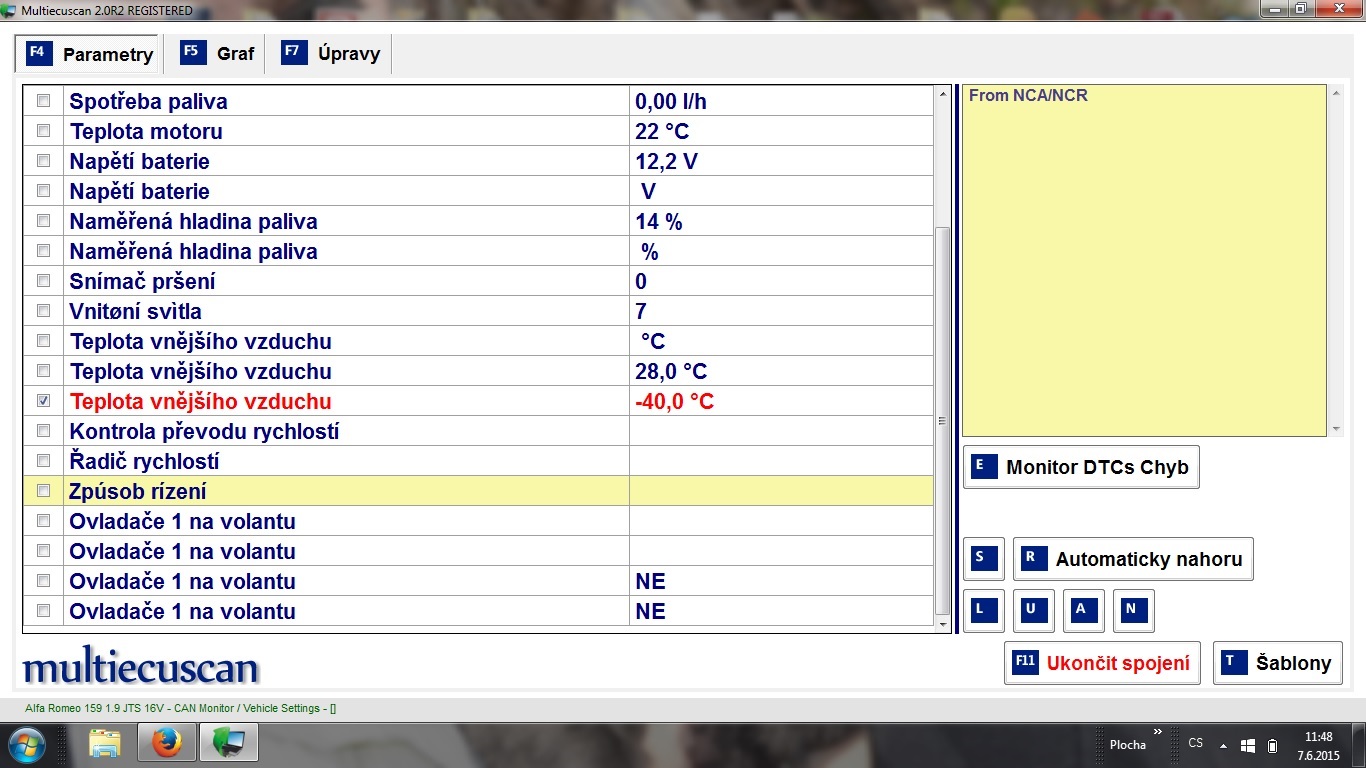Click the N shortcut button
Viewport: 1366px width, 768px height.
pos(1134,610)
